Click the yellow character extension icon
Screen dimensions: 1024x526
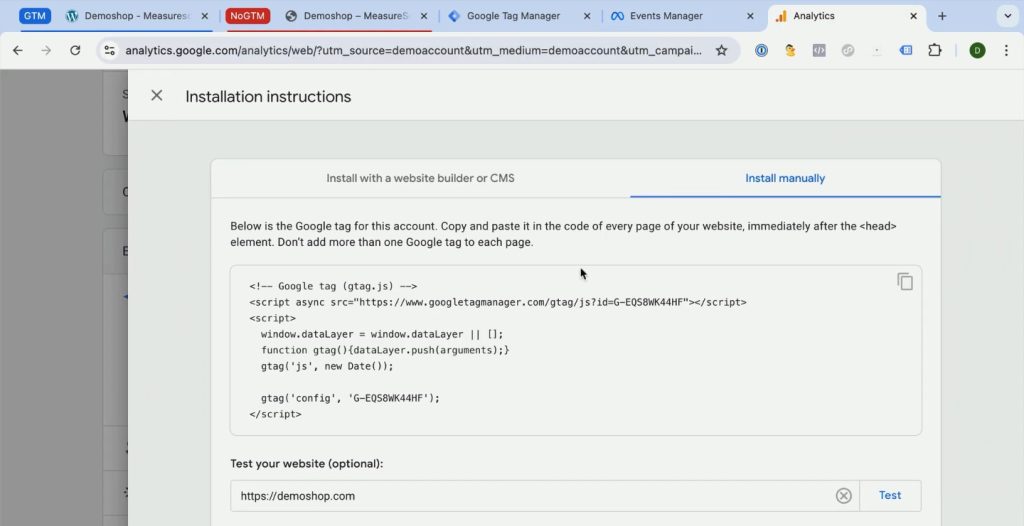coord(790,50)
